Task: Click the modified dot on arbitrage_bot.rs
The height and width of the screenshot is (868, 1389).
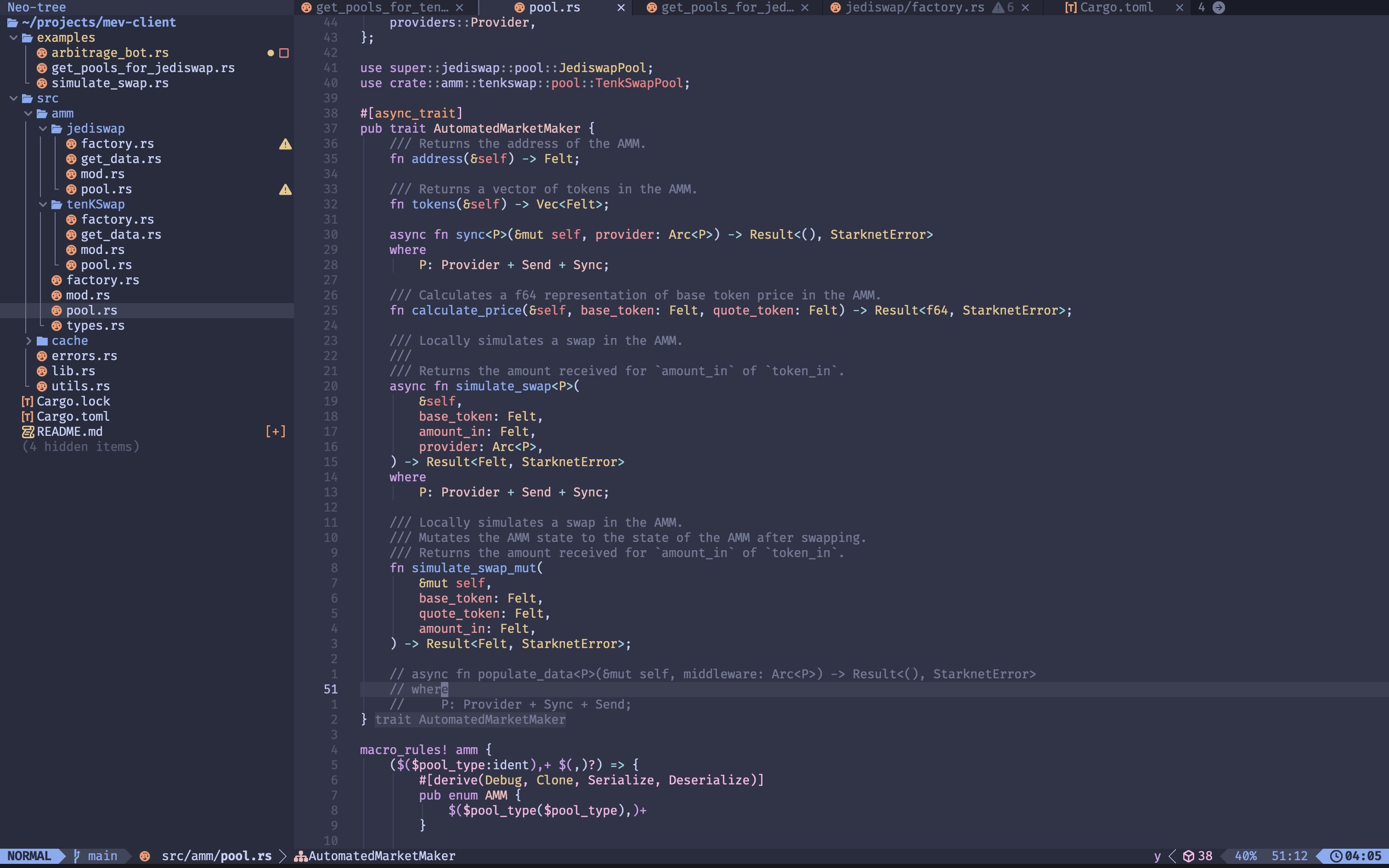Action: point(271,53)
